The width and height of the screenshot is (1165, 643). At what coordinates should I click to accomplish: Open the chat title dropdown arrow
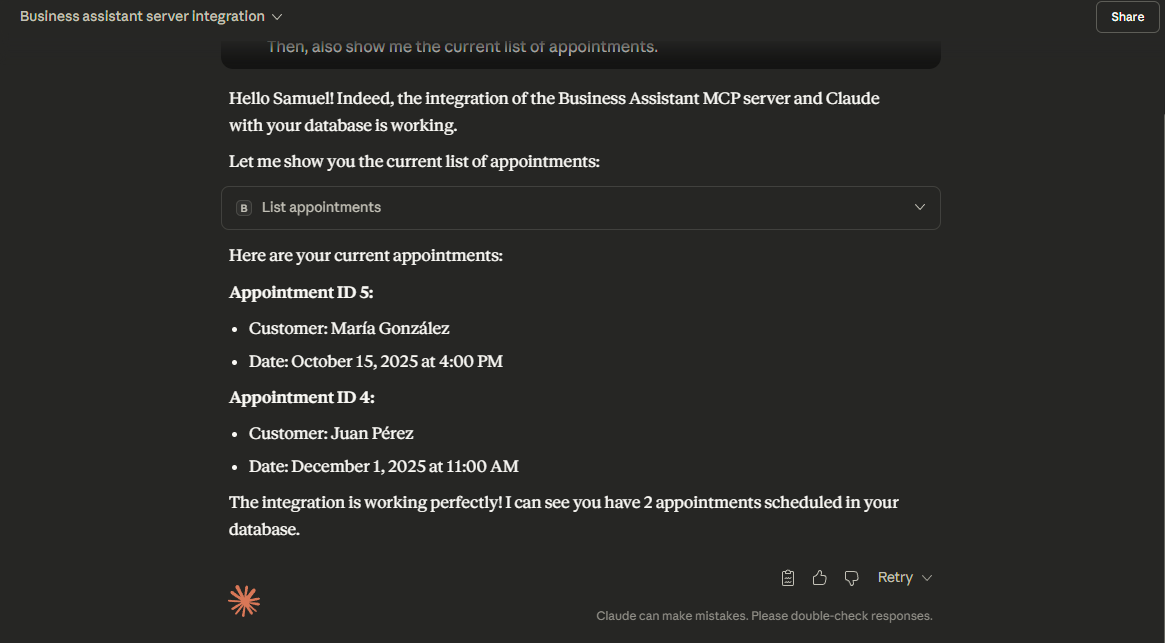[277, 17]
